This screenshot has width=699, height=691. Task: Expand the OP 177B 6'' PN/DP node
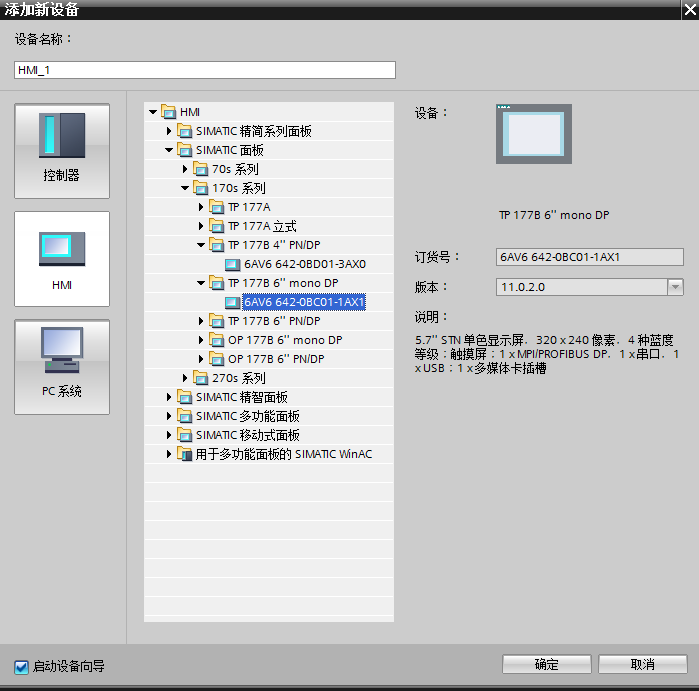[x=201, y=359]
